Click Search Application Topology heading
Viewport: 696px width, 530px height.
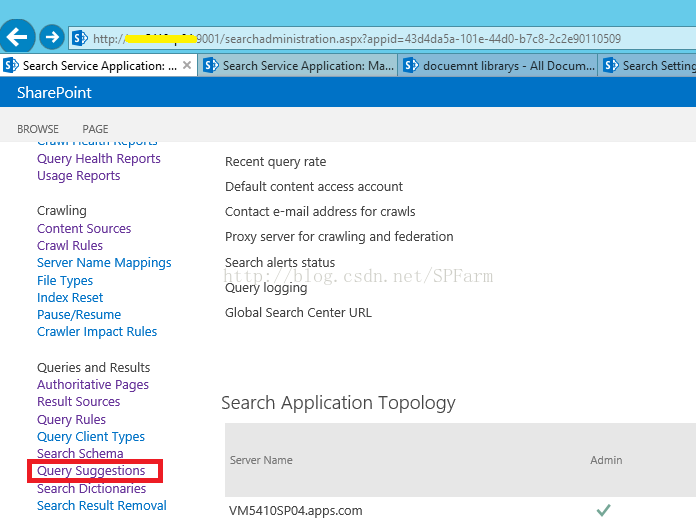(x=338, y=403)
